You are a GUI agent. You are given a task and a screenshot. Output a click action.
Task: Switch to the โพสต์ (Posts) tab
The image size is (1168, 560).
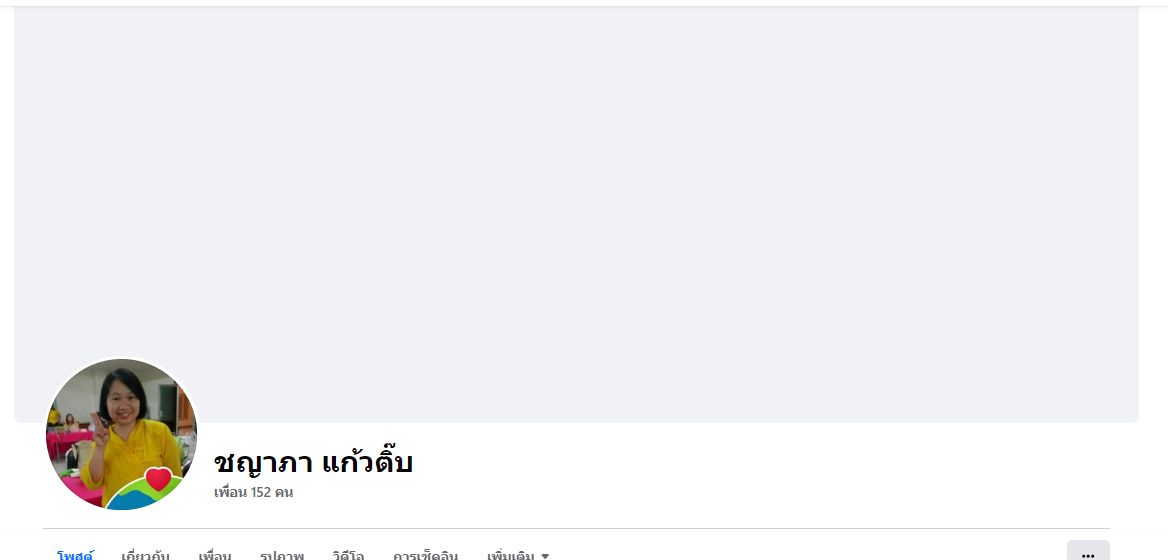click(75, 555)
